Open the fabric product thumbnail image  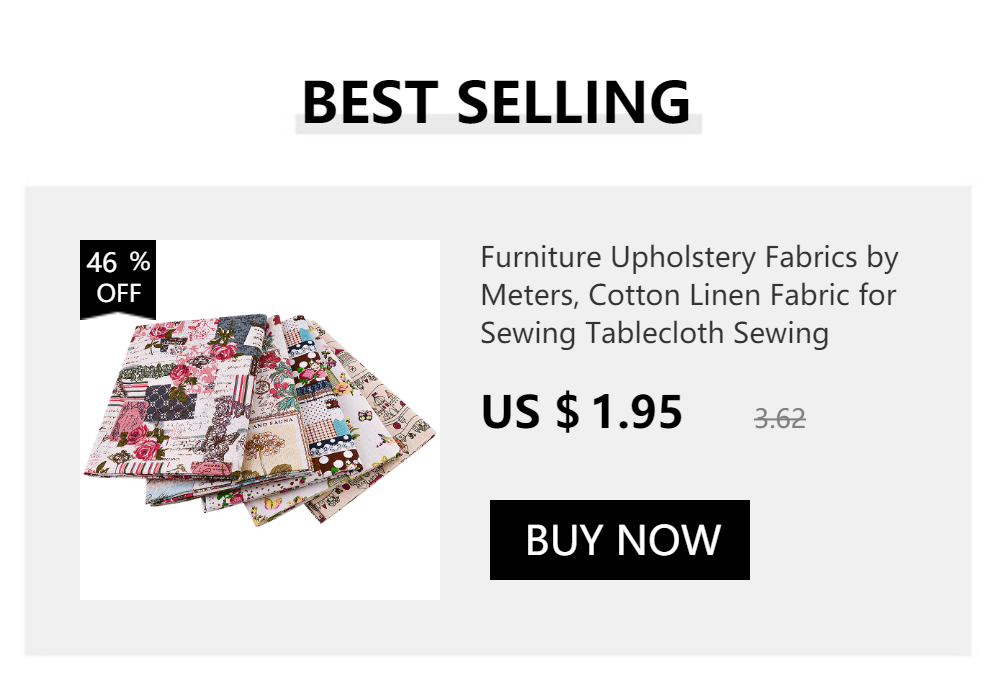260,419
